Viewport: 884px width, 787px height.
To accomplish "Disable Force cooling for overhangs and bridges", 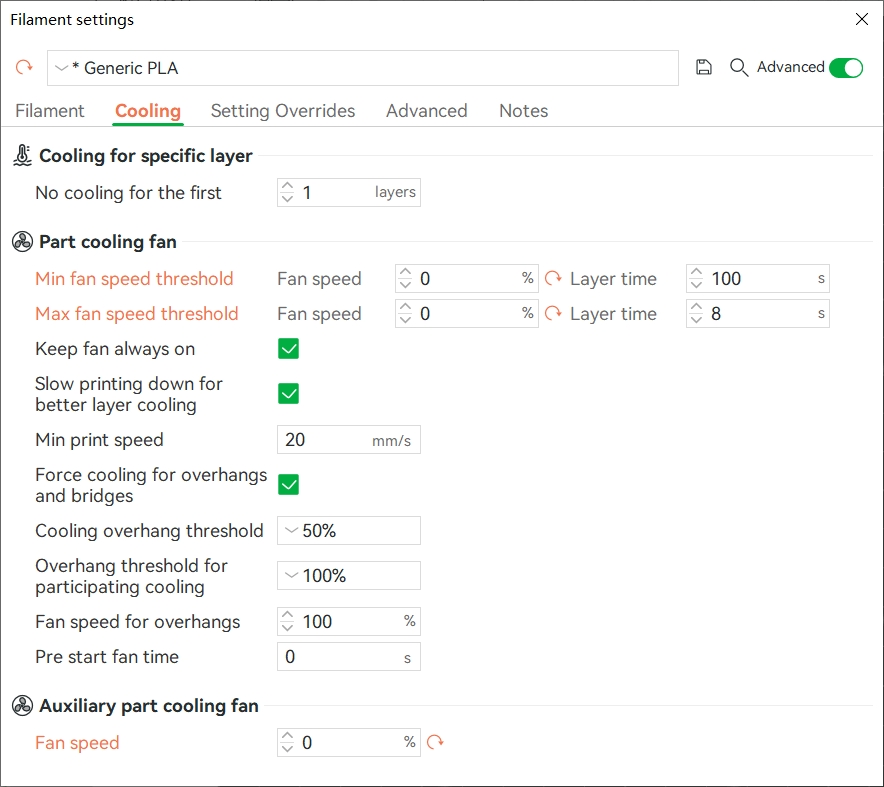I will (x=289, y=484).
